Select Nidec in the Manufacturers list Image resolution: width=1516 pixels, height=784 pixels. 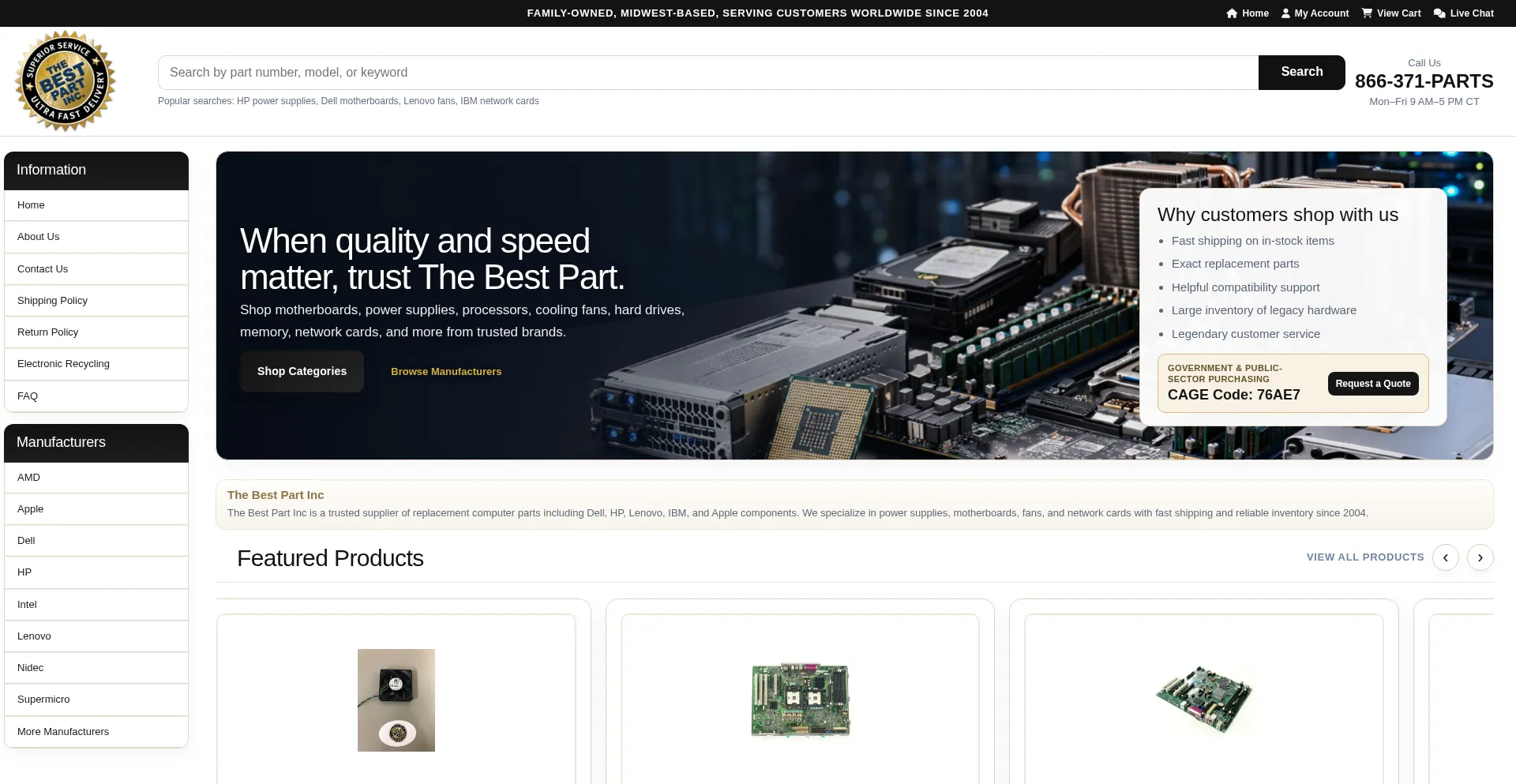pyautogui.click(x=96, y=668)
